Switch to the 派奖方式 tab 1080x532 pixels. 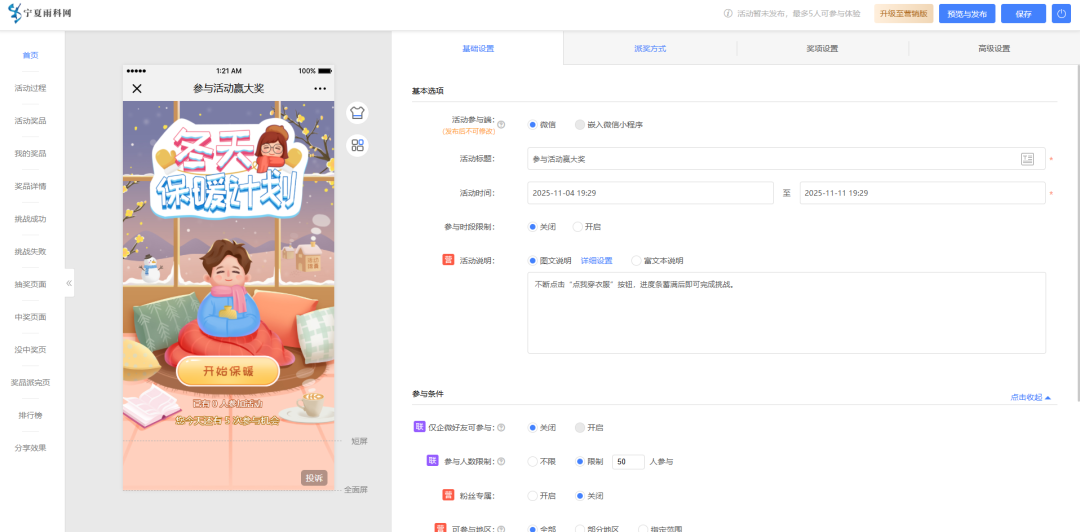pos(650,49)
